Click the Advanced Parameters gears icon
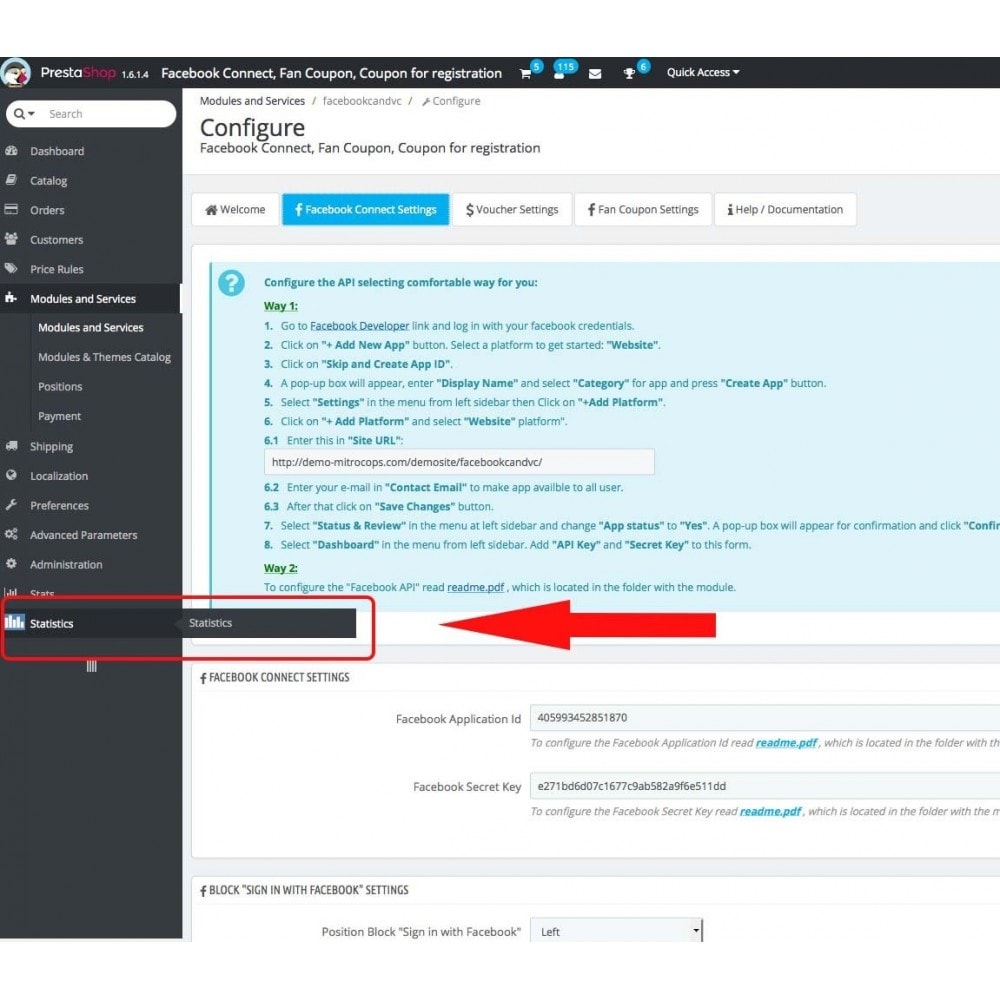This screenshot has height=1000, width=1000. [11, 534]
